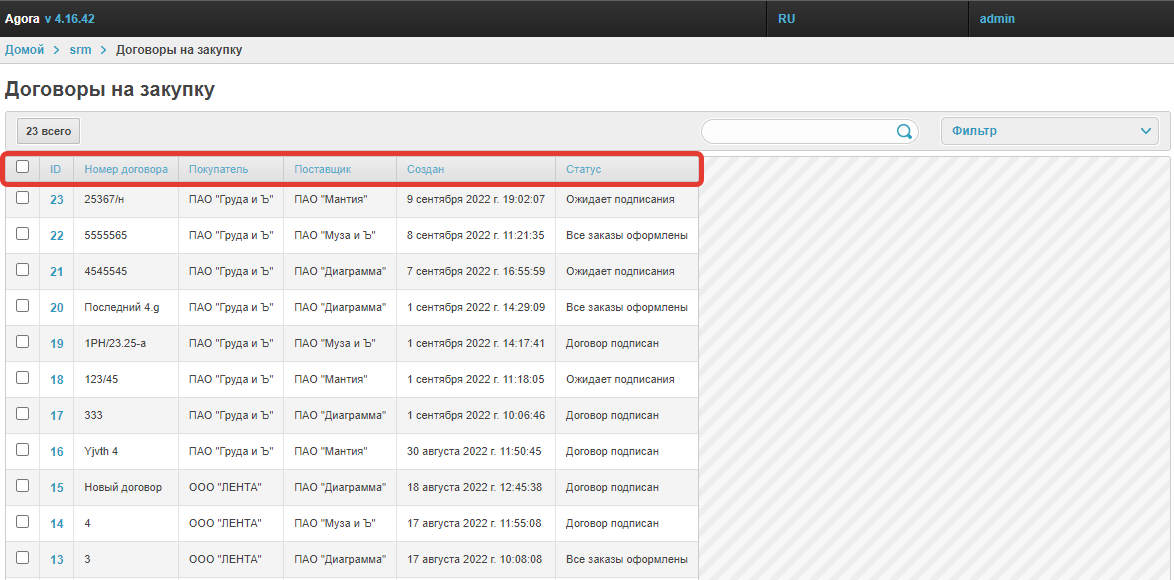This screenshot has height=580, width=1174.
Task: Open contract ID 17 link
Action: point(57,416)
